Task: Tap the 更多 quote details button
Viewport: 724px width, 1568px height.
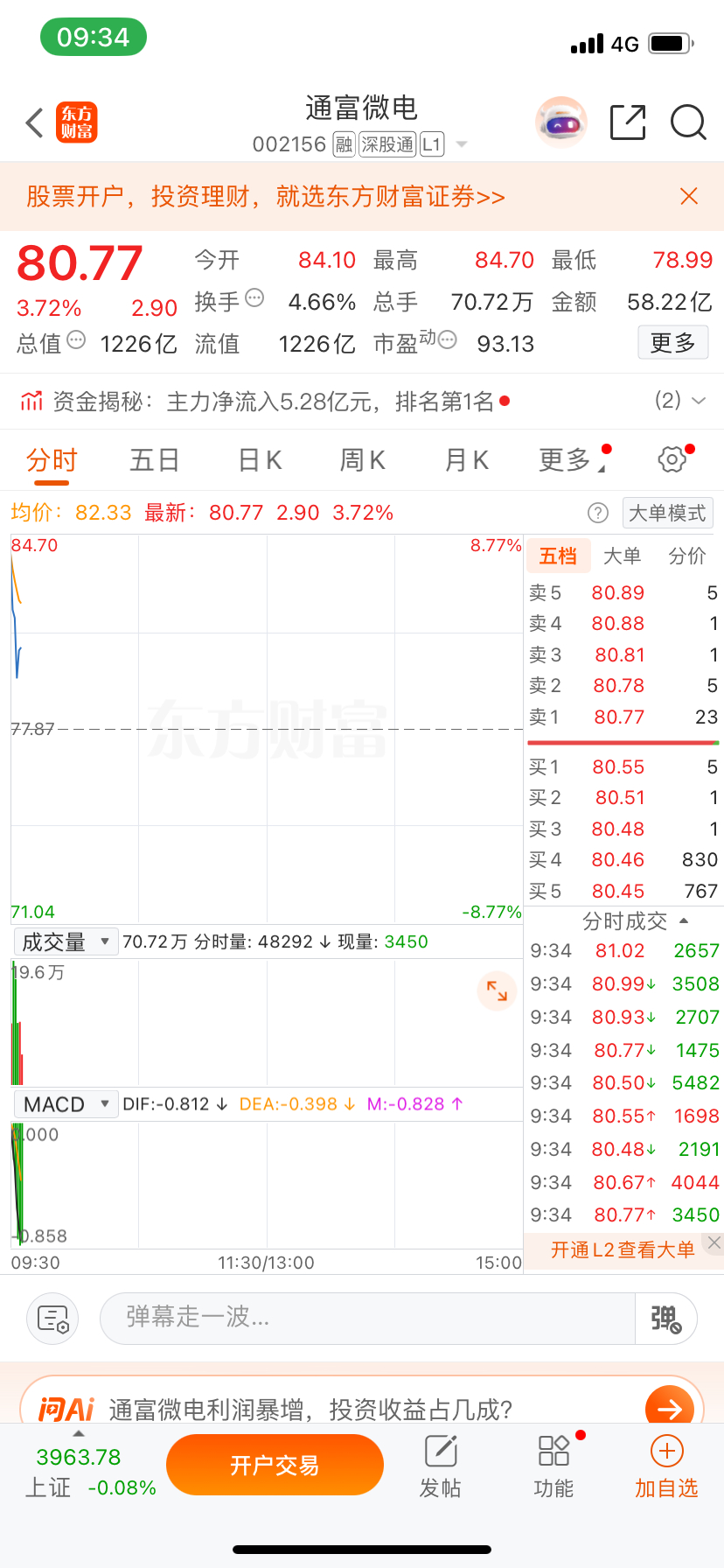Action: click(x=673, y=342)
